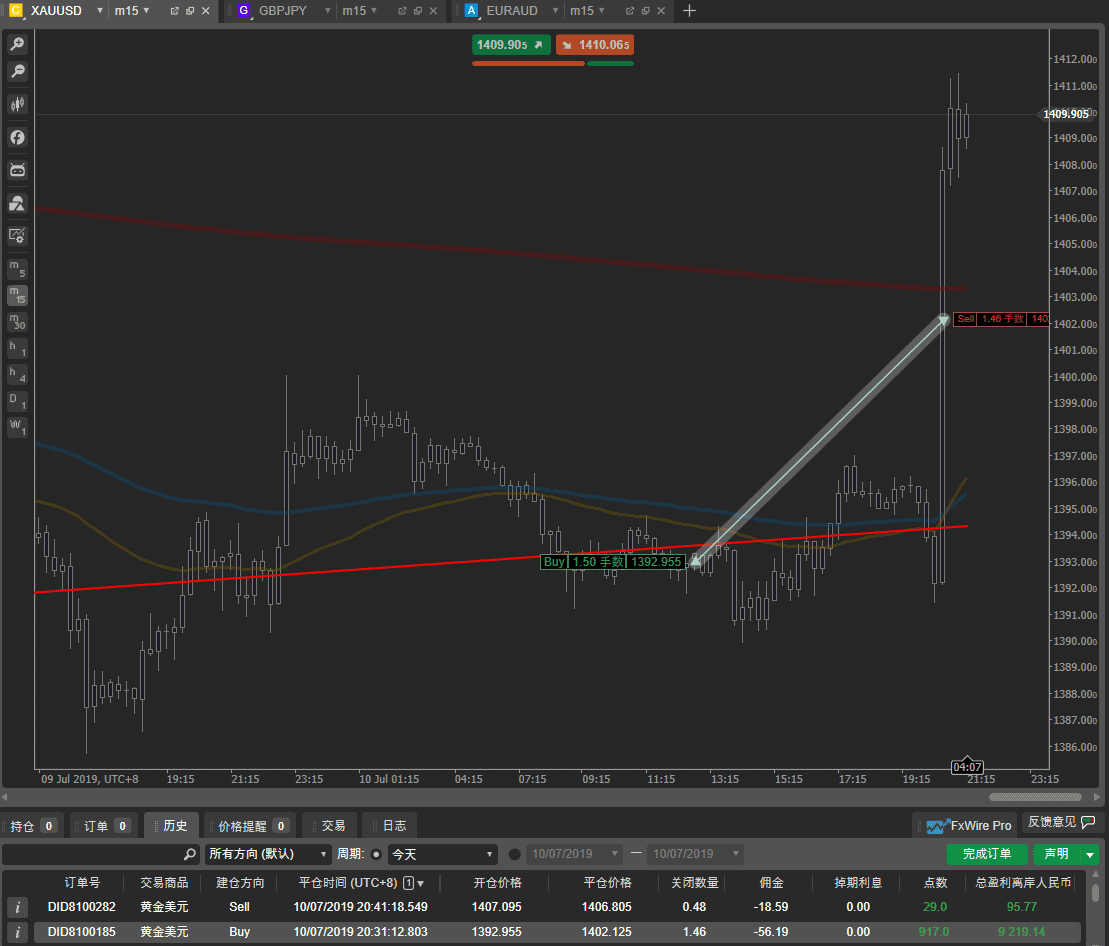Detach the XAUUSD chart window icon
Viewport: 1109px width, 946px height.
click(175, 11)
